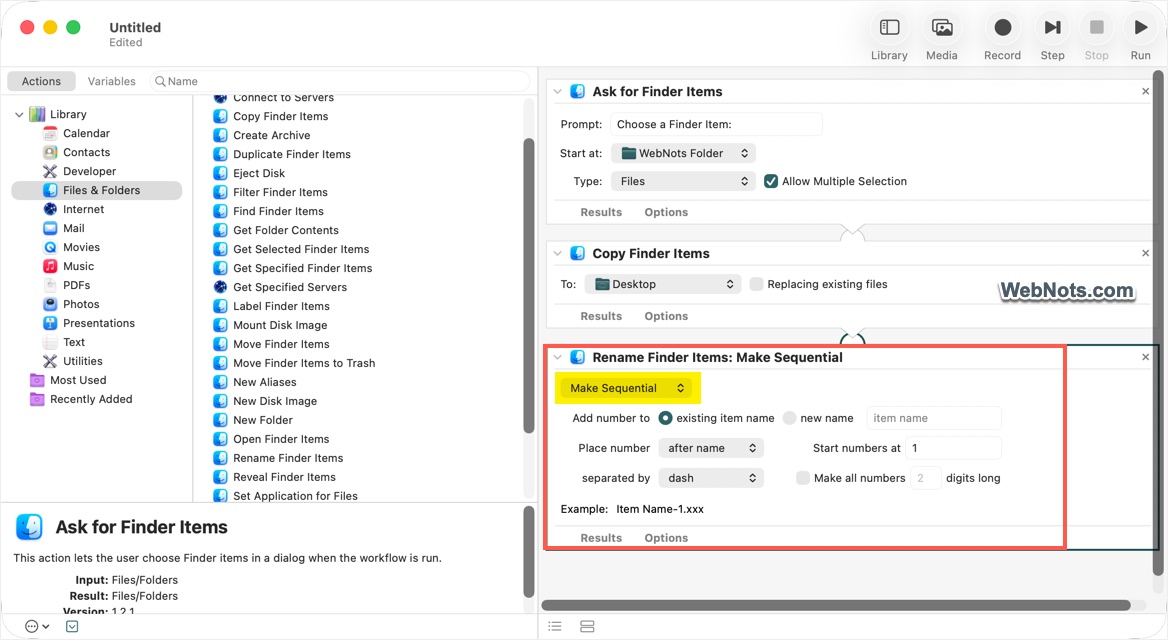
Task: Click the workflow variables view icon
Action: coord(587,627)
